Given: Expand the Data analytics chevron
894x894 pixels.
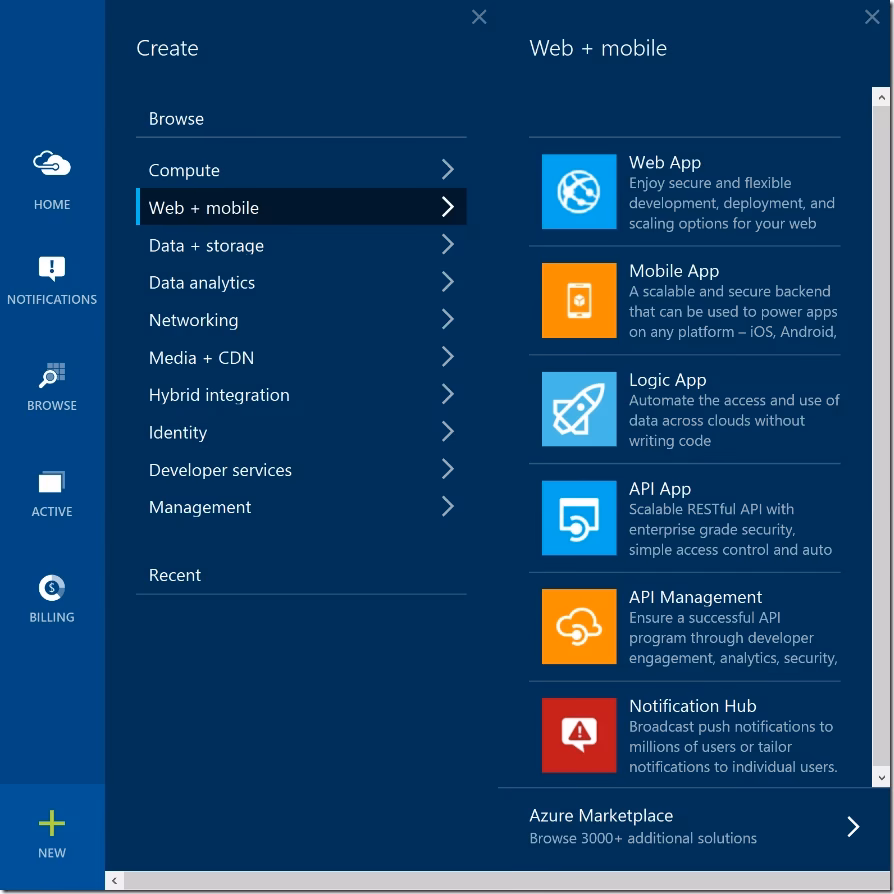Looking at the screenshot, I should (x=448, y=282).
